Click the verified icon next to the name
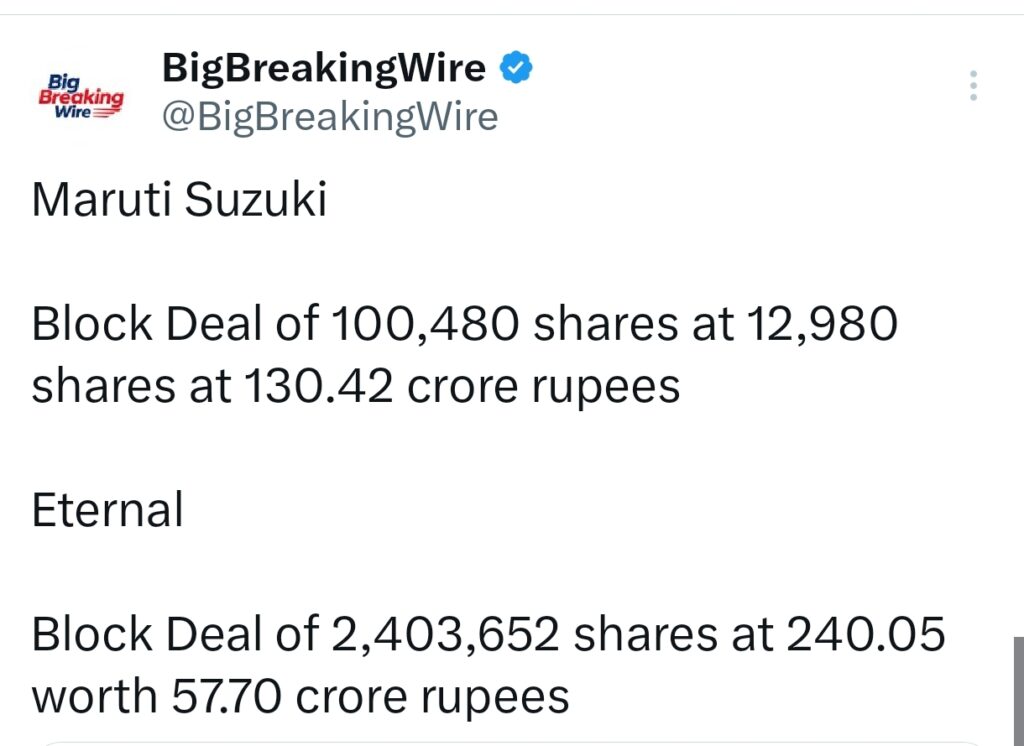The height and width of the screenshot is (746, 1024). pos(514,68)
